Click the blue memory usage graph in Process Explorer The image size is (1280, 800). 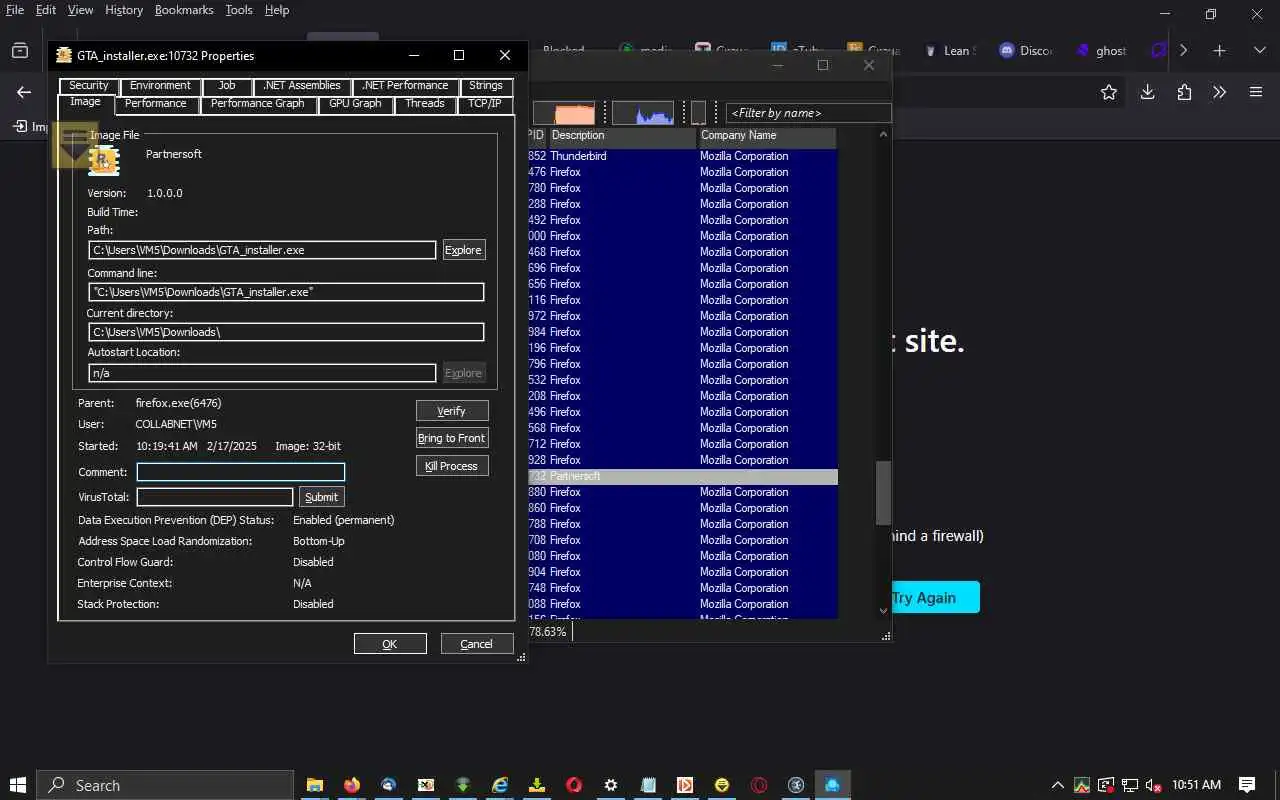tap(642, 113)
